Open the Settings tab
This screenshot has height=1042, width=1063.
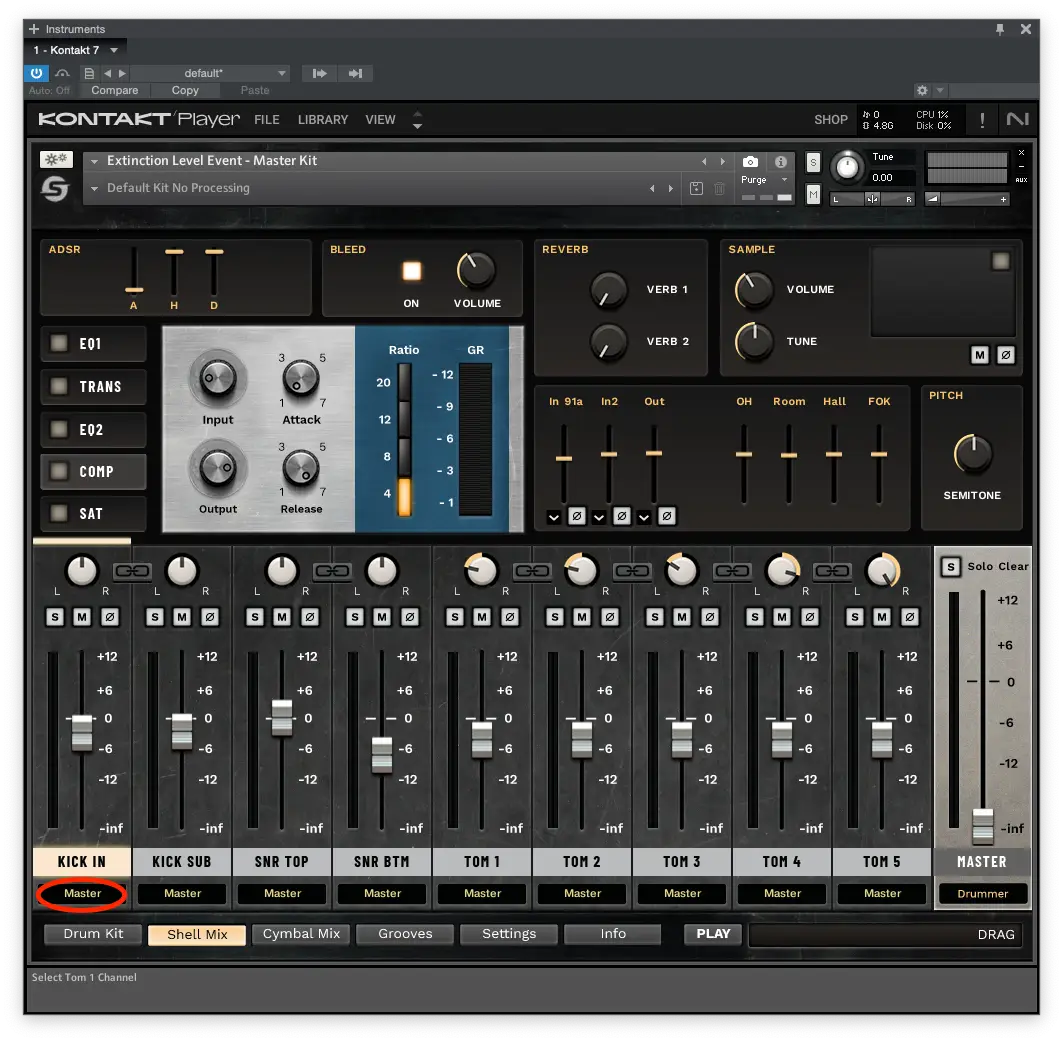(509, 934)
